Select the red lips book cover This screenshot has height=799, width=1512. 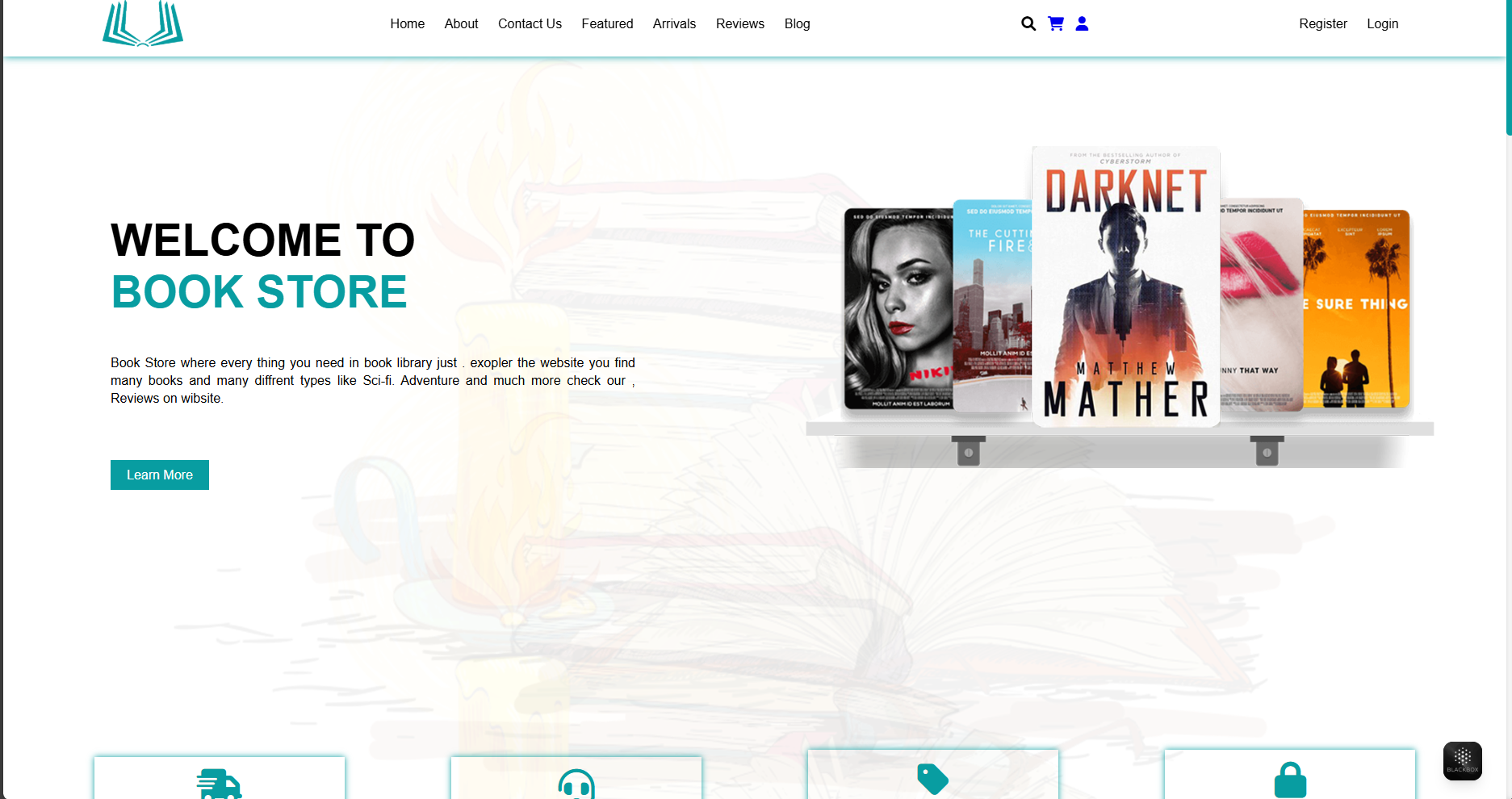(1261, 305)
